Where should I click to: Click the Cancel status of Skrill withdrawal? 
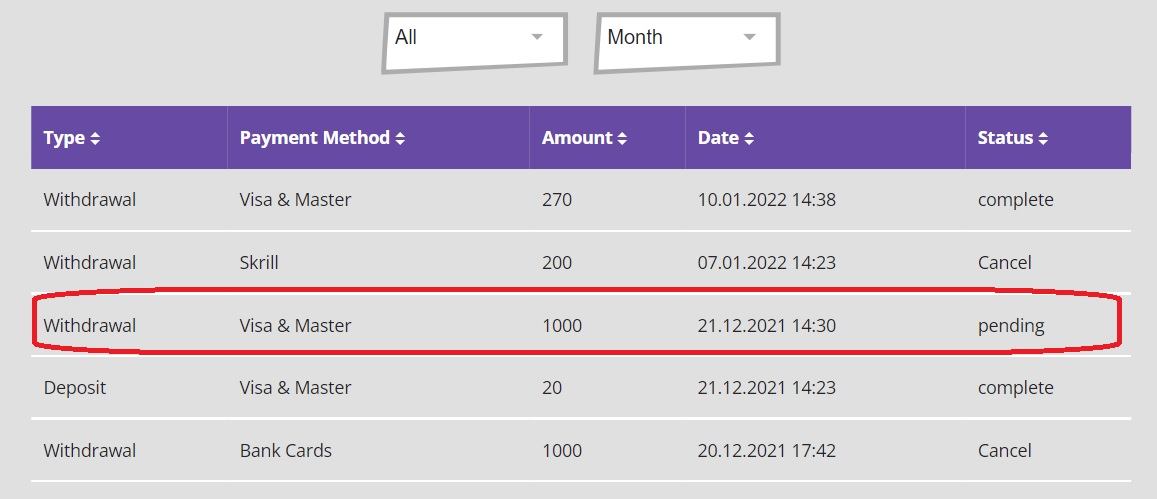[x=1004, y=263]
